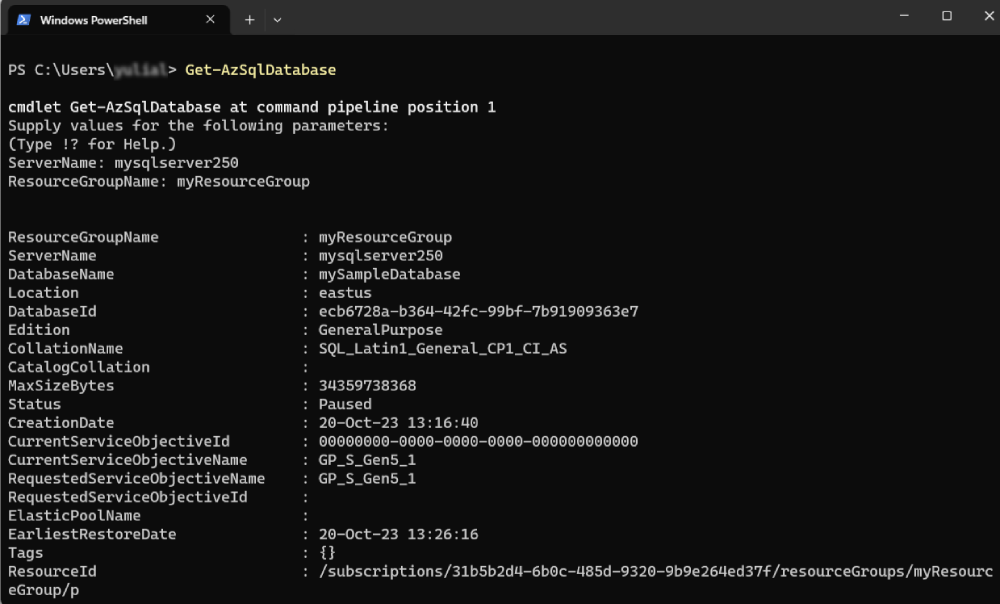Click the Tags label
This screenshot has height=604, width=1000.
click(26, 552)
